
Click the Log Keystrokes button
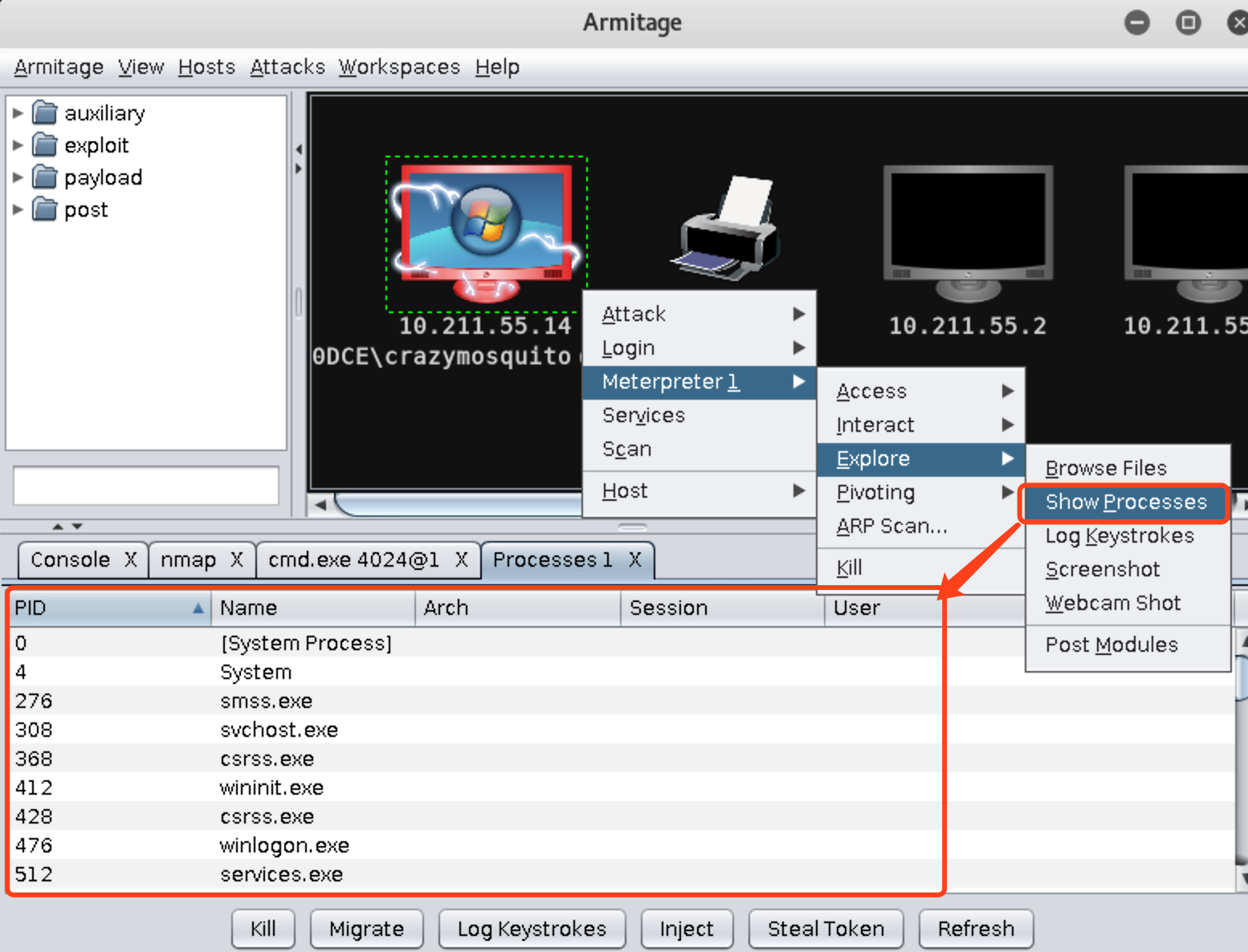coord(532,929)
